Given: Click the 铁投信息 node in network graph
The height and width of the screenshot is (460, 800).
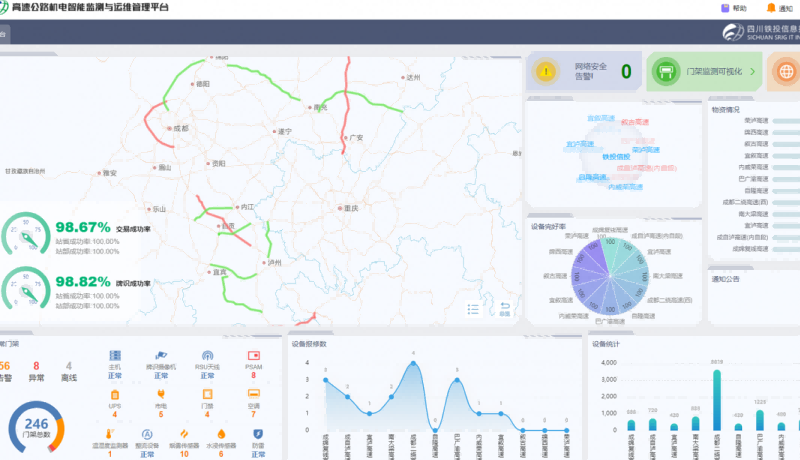Looking at the screenshot, I should click(616, 157).
